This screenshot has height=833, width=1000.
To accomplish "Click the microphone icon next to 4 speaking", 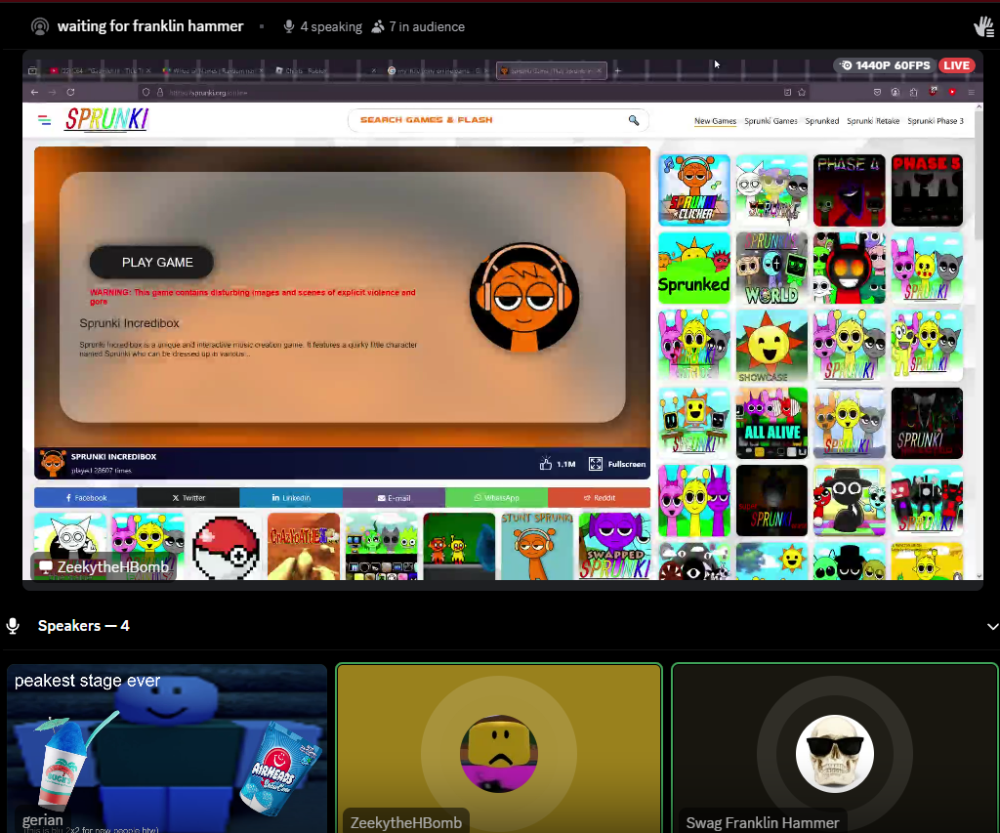I will click(289, 26).
